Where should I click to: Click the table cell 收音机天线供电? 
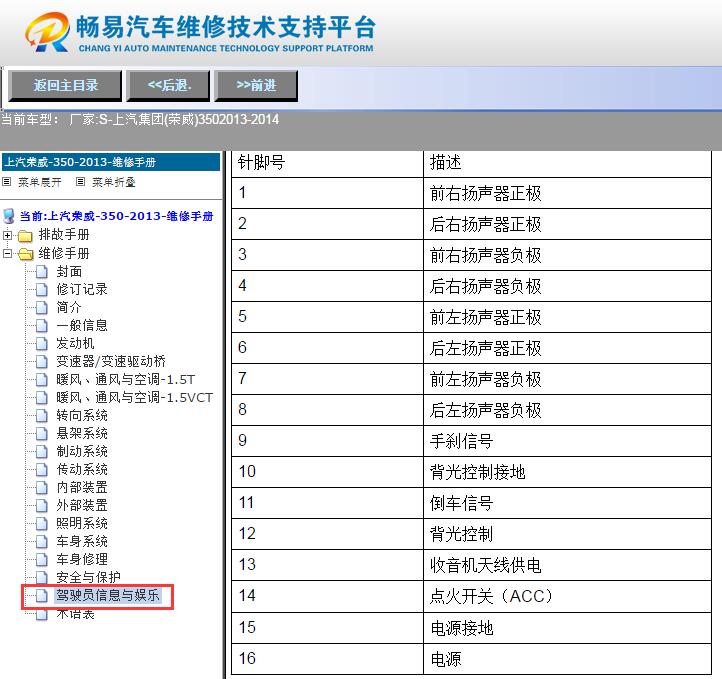(x=567, y=565)
